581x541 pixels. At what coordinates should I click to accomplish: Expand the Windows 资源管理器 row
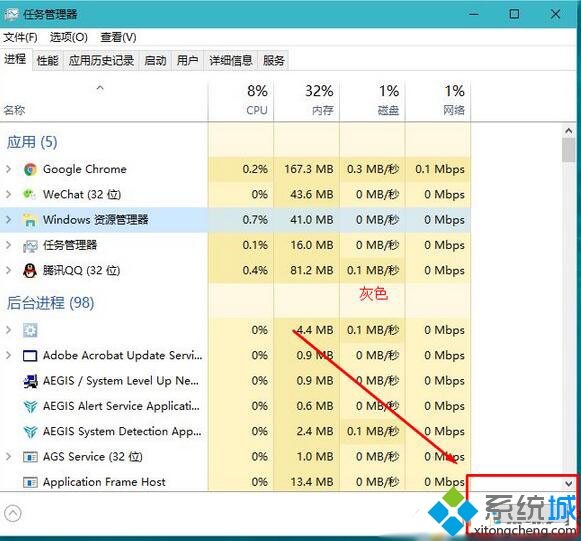click(x=9, y=220)
